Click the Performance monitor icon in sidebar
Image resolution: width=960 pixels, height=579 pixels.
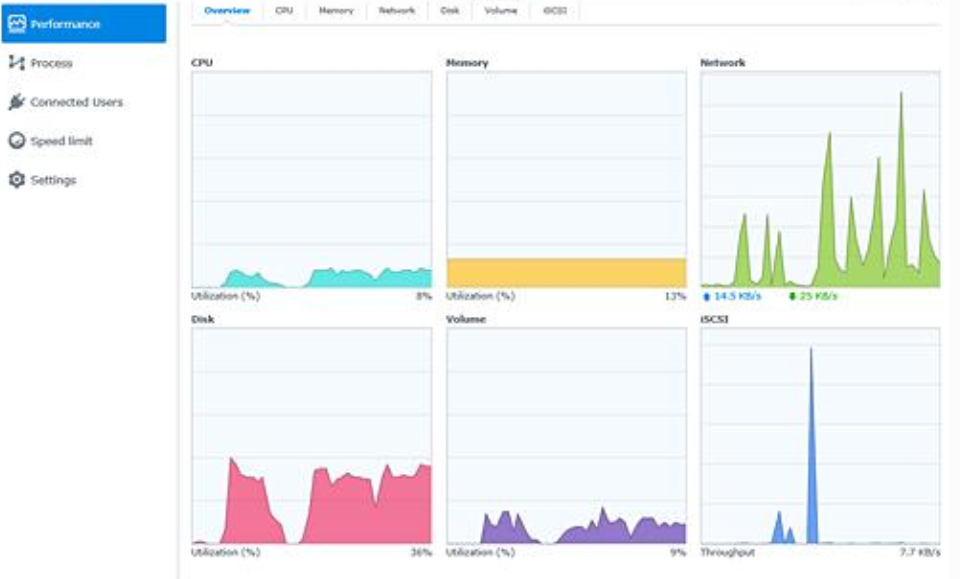(x=17, y=24)
